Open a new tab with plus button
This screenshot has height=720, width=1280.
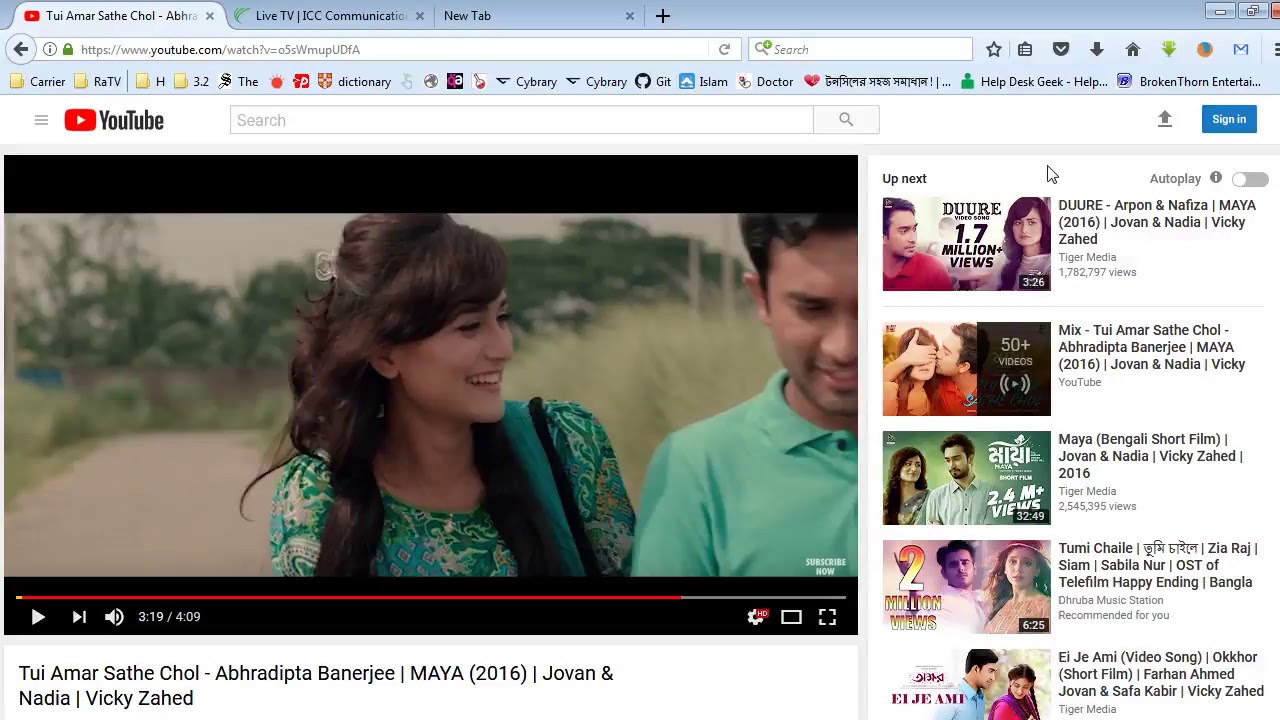point(663,16)
